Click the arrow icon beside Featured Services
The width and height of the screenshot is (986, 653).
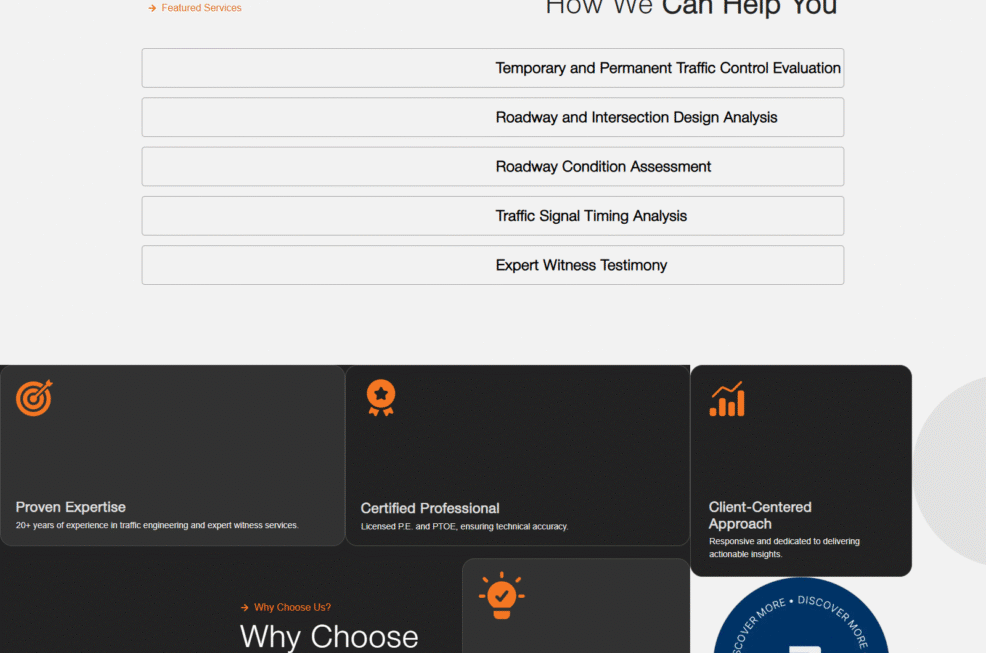(x=152, y=8)
